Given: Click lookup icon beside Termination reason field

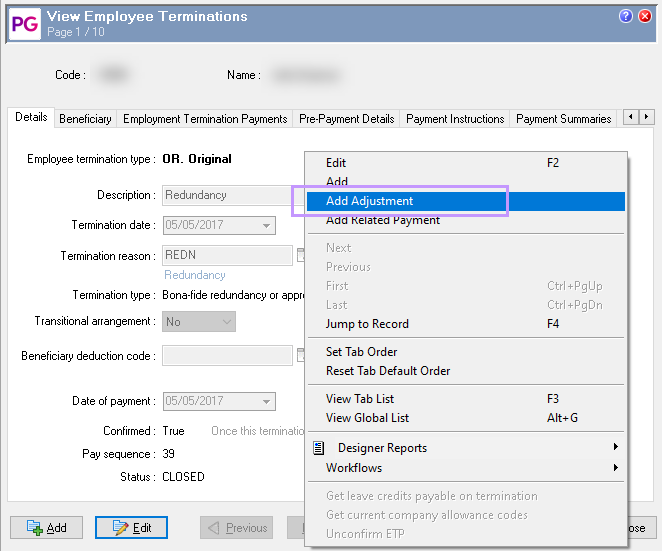Looking at the screenshot, I should pyautogui.click(x=300, y=256).
